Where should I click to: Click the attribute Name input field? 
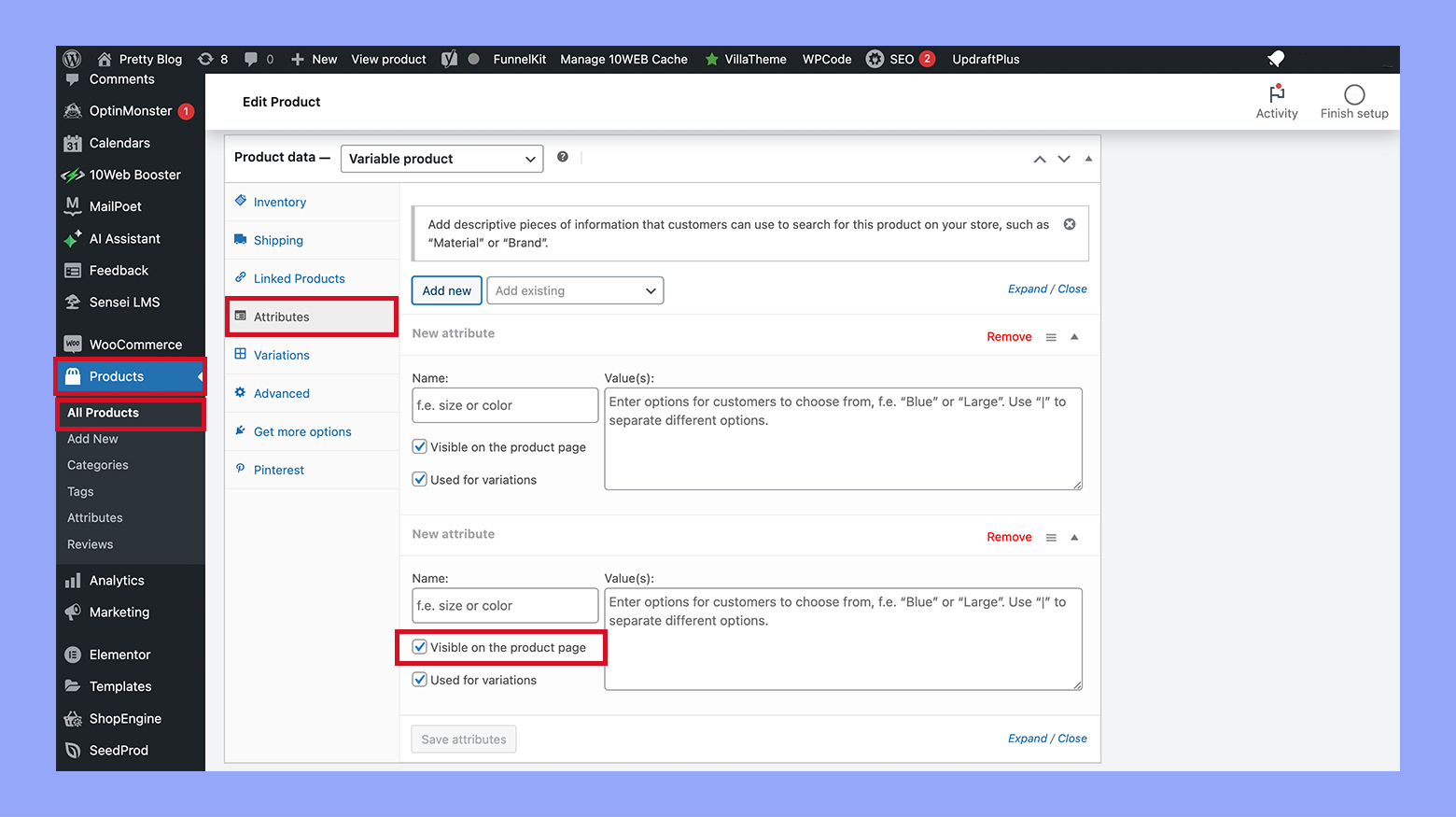[x=505, y=405]
